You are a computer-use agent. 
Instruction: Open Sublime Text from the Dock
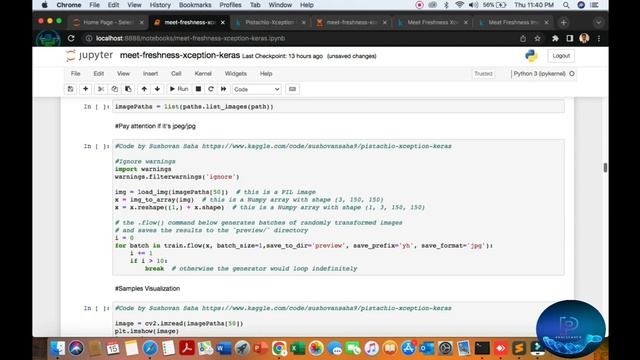coord(519,348)
